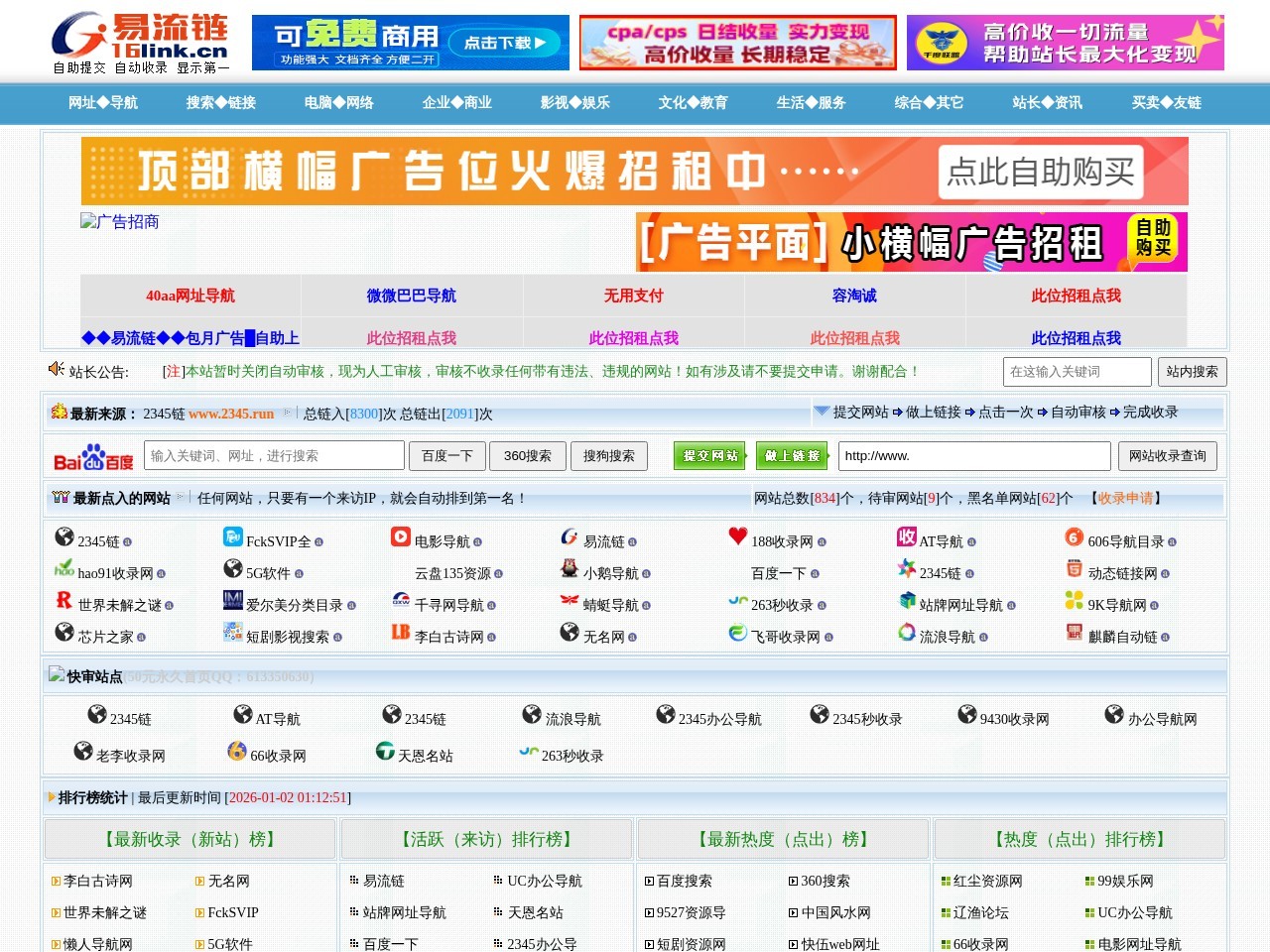Open 188收录网 via its heart icon
Viewport: 1270px width, 952px height.
coord(736,537)
